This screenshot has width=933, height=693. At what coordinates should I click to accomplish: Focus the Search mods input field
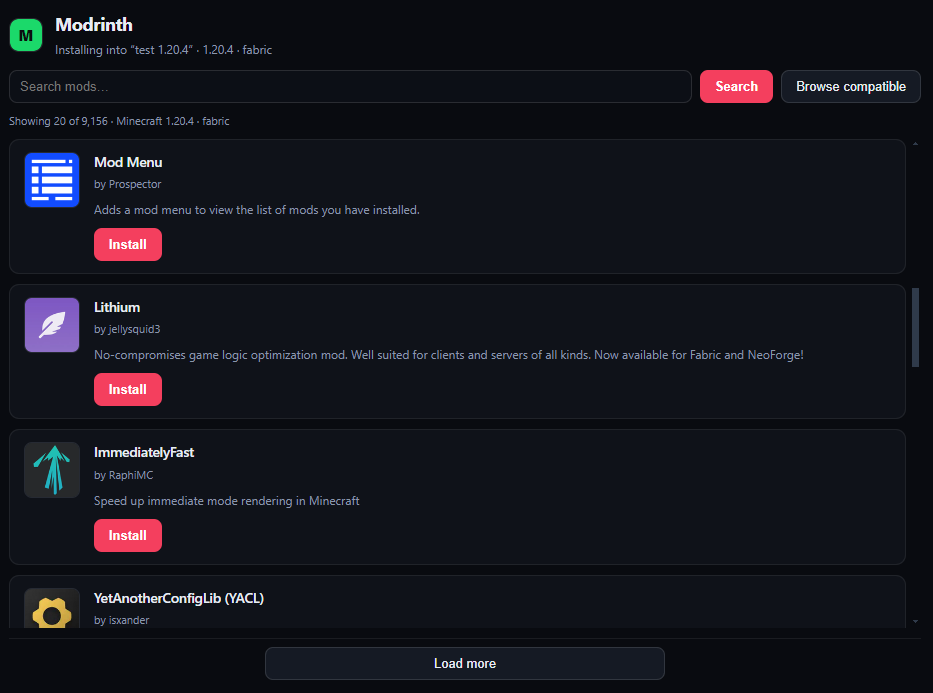pyautogui.click(x=350, y=86)
